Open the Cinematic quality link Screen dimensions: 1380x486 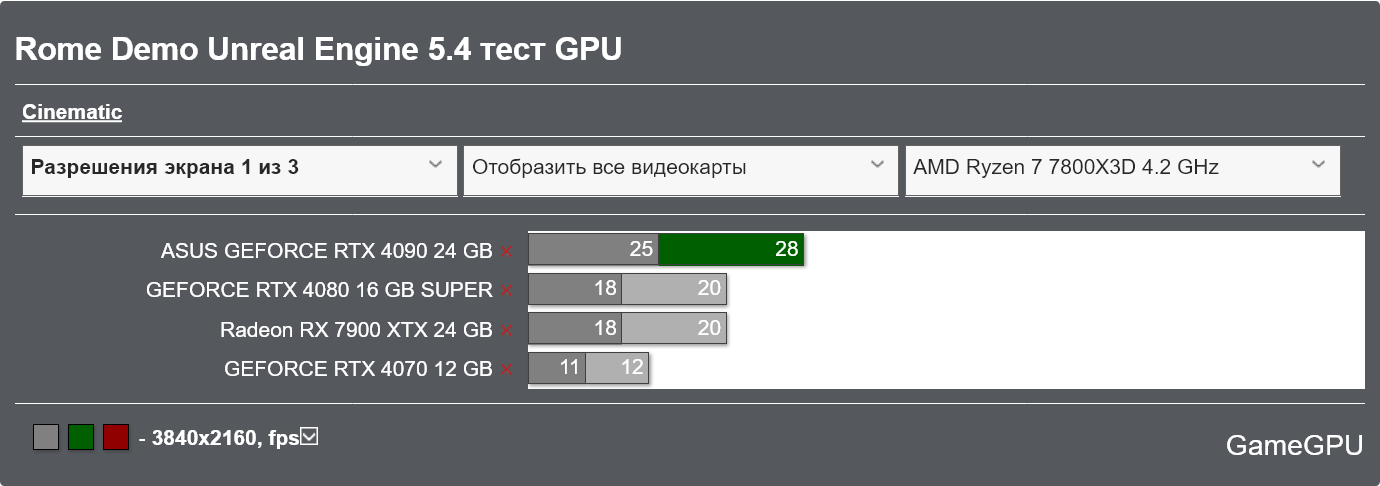tap(72, 112)
